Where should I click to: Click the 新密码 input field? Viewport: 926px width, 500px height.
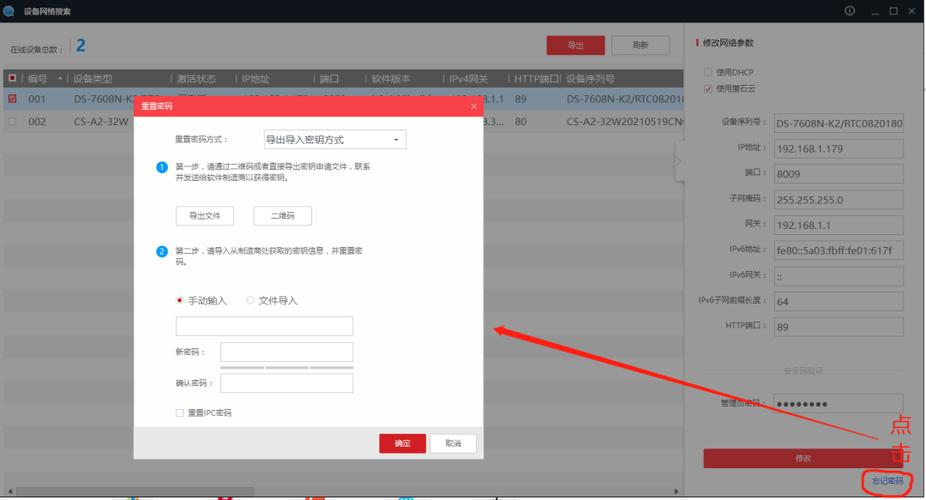coord(286,352)
